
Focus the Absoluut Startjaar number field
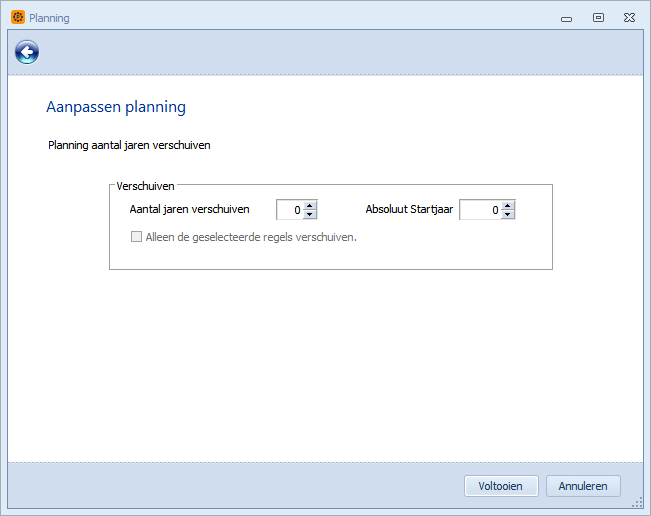pos(481,210)
